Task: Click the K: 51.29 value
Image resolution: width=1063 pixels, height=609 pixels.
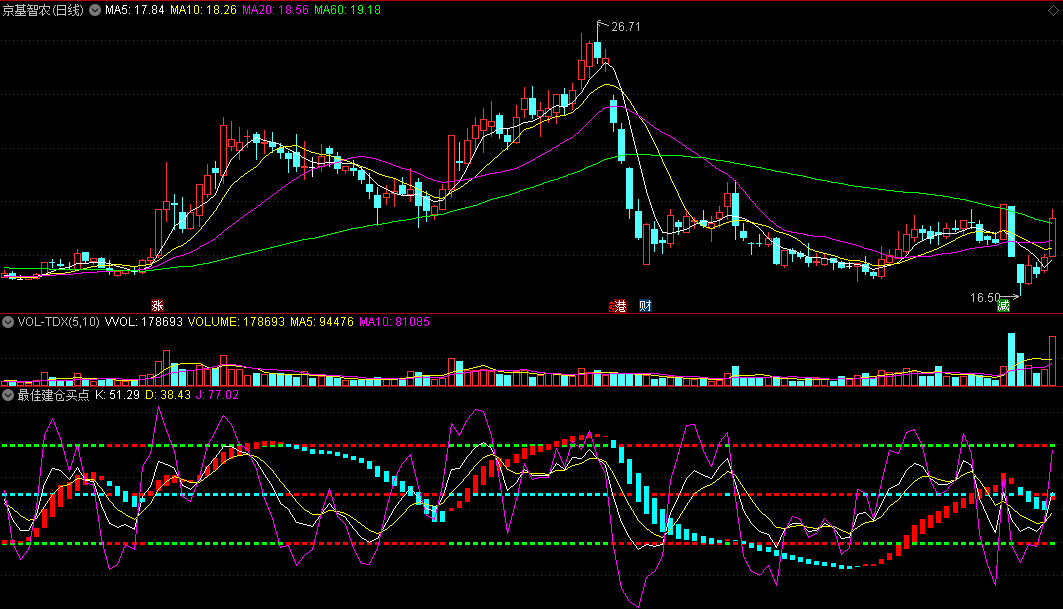Action: [x=117, y=395]
